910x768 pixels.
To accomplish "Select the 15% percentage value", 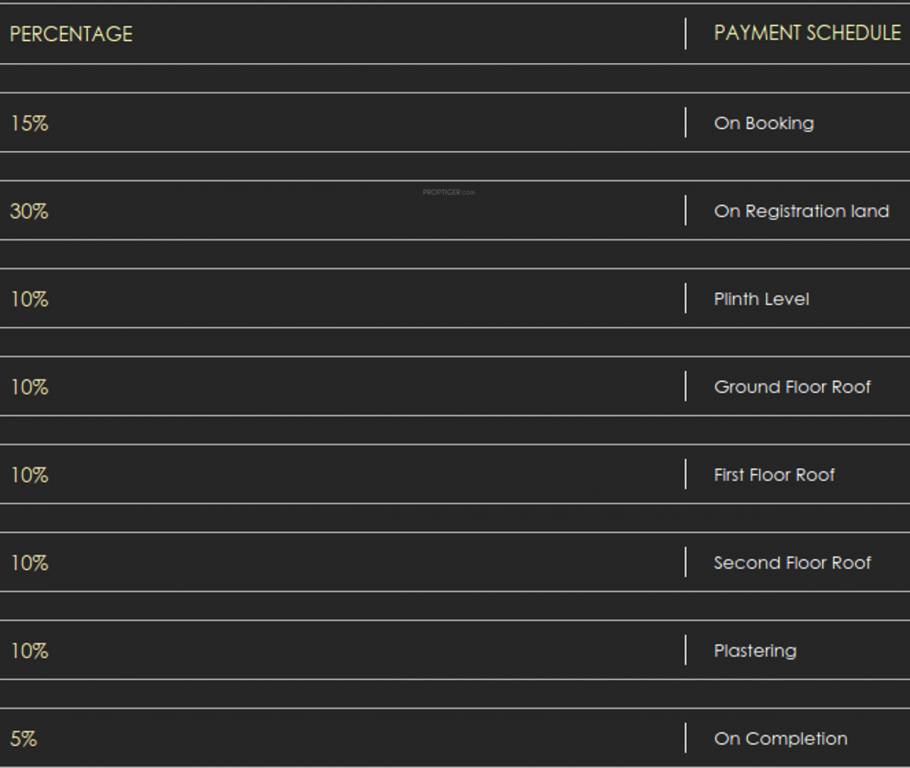I will coord(30,123).
